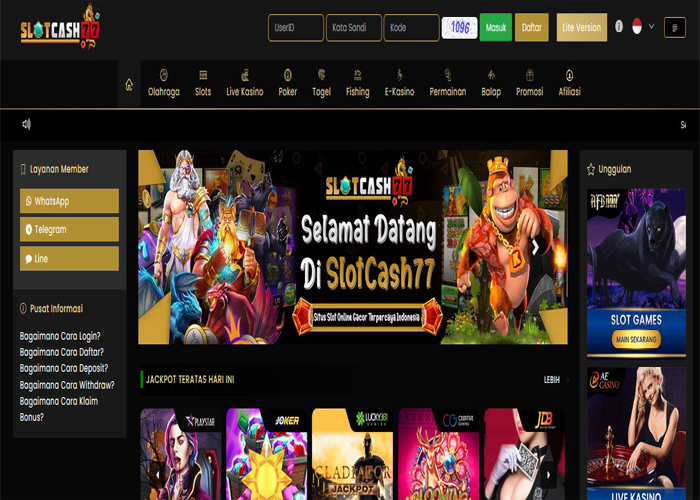Open the Togel category
The width and height of the screenshot is (700, 500).
[321, 83]
